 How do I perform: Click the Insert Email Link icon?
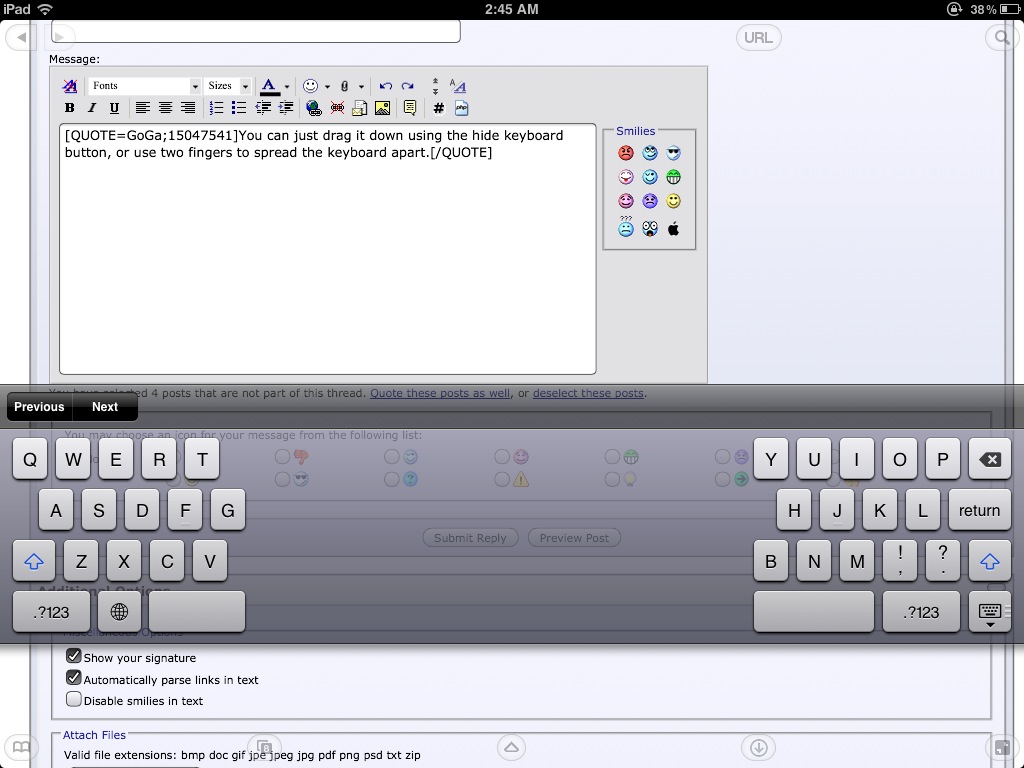click(x=359, y=108)
